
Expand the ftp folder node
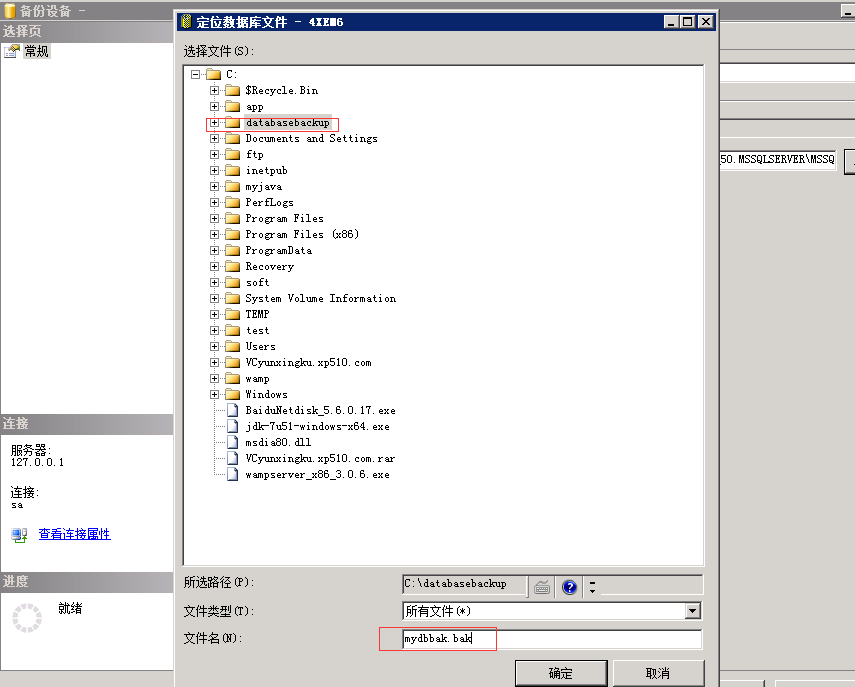(x=214, y=154)
